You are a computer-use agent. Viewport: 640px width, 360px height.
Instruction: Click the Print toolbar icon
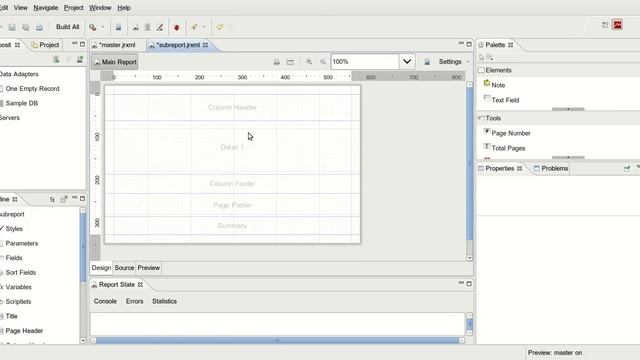click(39, 27)
